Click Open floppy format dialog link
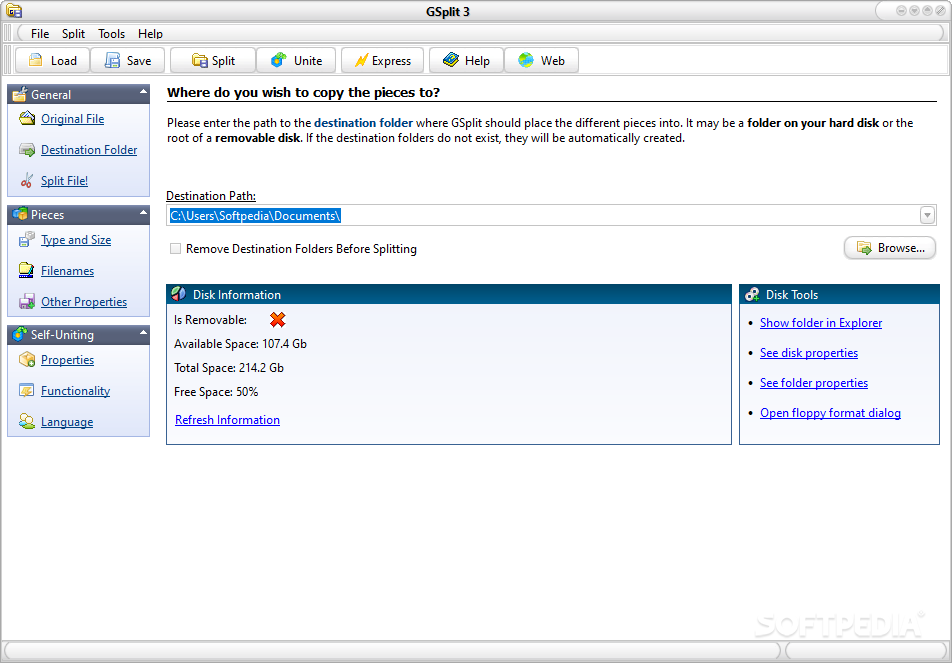 (830, 413)
